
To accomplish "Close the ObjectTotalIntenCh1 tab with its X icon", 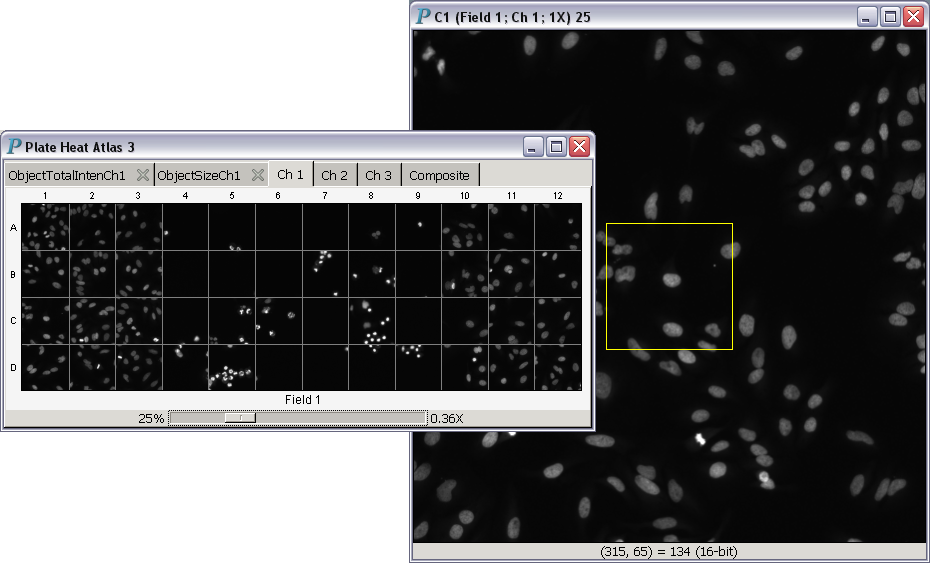I will [x=143, y=175].
